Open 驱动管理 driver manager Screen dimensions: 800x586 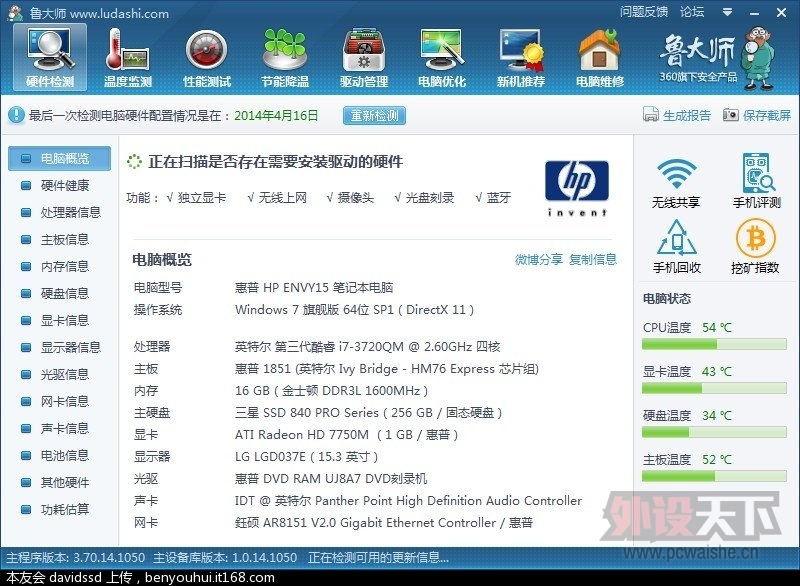coord(364,58)
